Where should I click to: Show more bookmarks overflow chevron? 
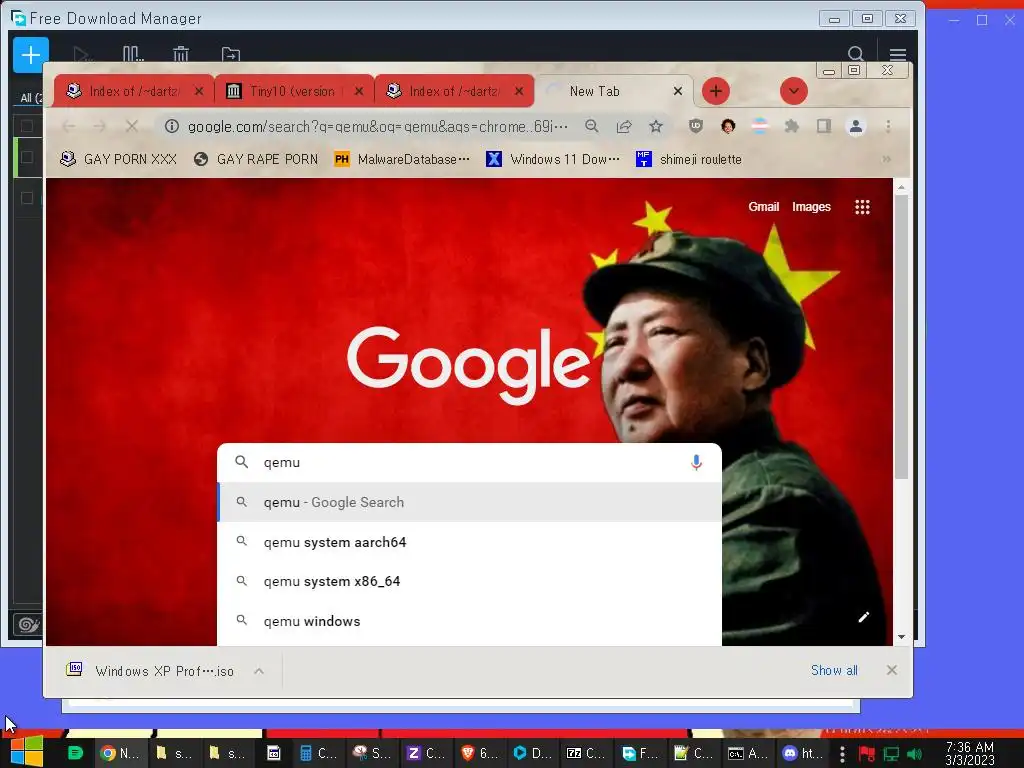click(886, 159)
